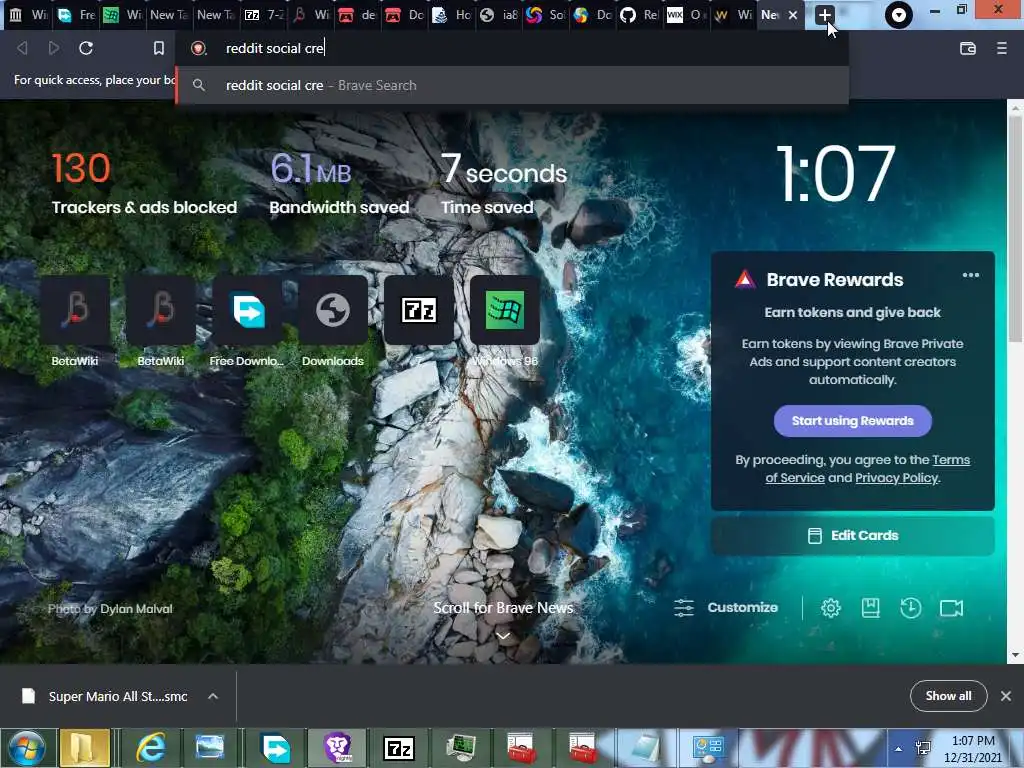This screenshot has height=768, width=1024.
Task: Click the Customize label
Action: [743, 607]
